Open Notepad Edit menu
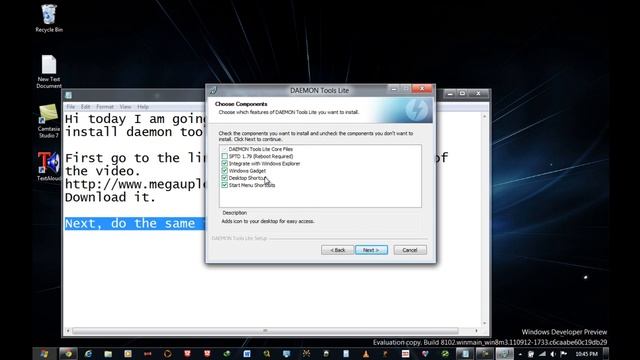Image resolution: width=640 pixels, height=360 pixels. point(85,107)
